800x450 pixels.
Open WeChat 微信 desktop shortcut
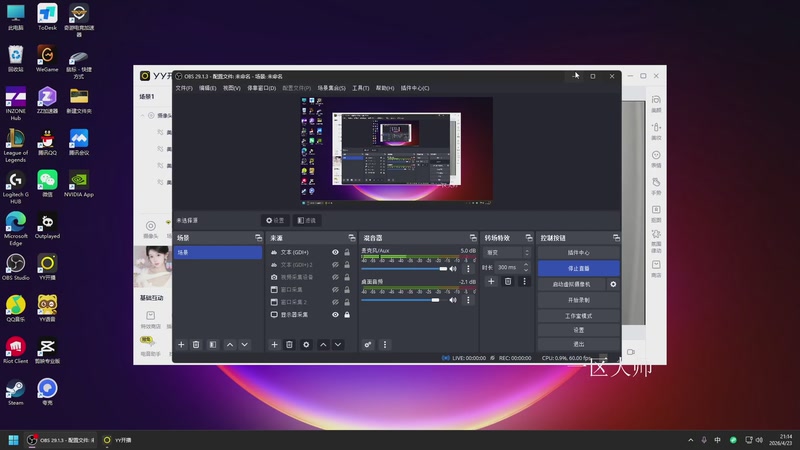47,181
